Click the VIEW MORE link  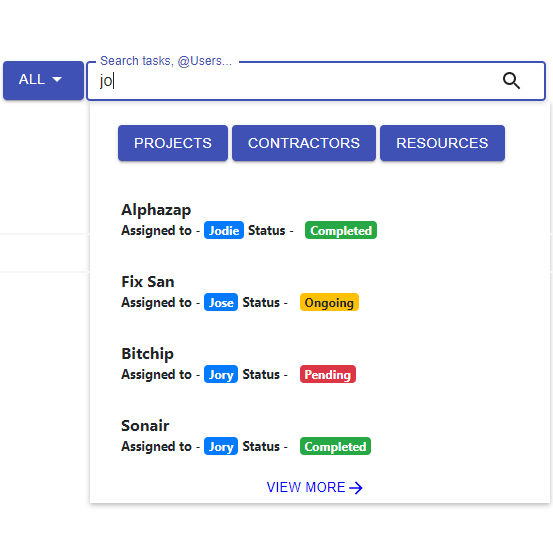314,487
